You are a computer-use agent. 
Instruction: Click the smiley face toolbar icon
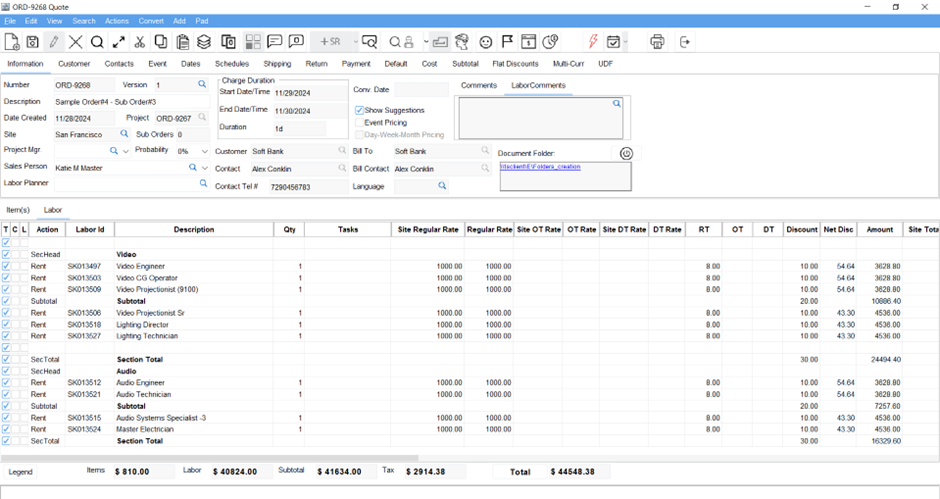(x=486, y=42)
